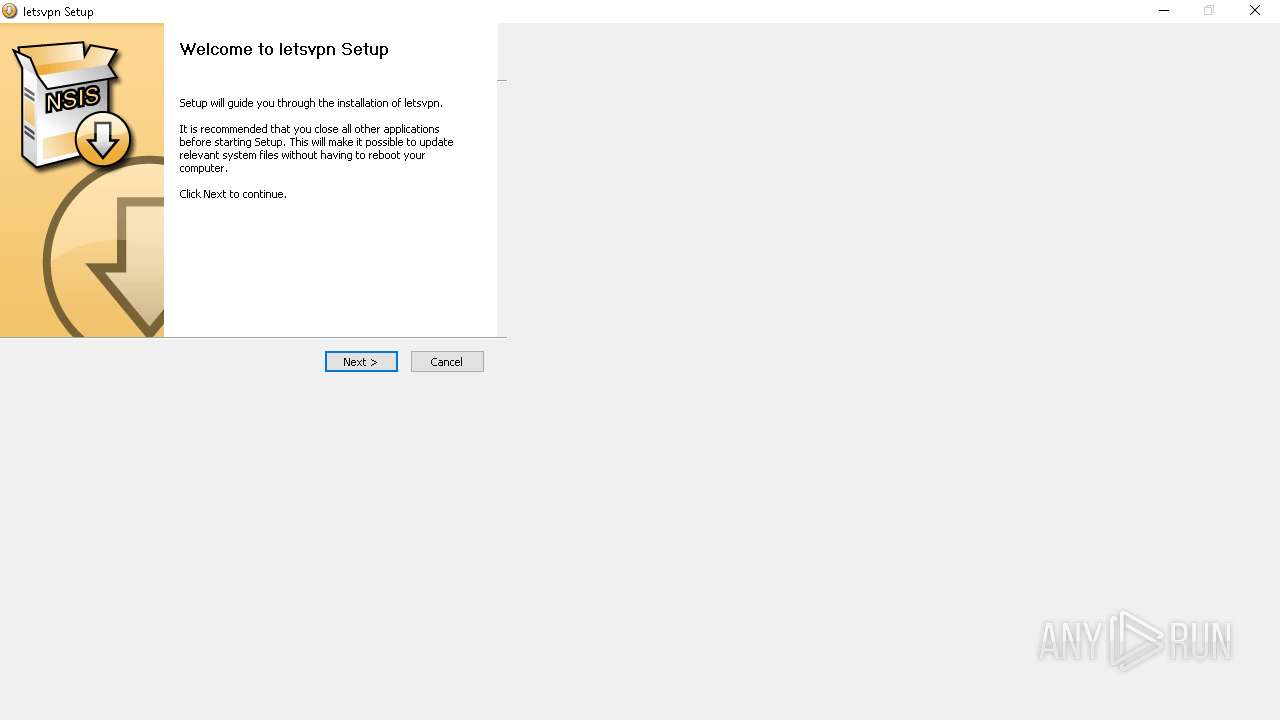Viewport: 1280px width, 720px height.
Task: Click the 'letsvpn Setup' window title text
Action: click(58, 12)
